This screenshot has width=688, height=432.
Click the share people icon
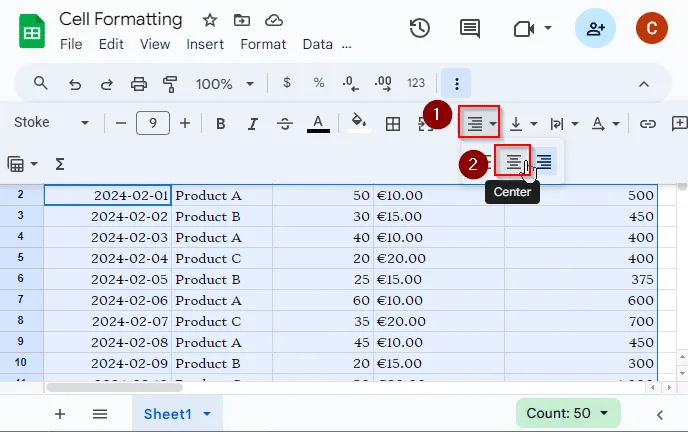tap(595, 29)
